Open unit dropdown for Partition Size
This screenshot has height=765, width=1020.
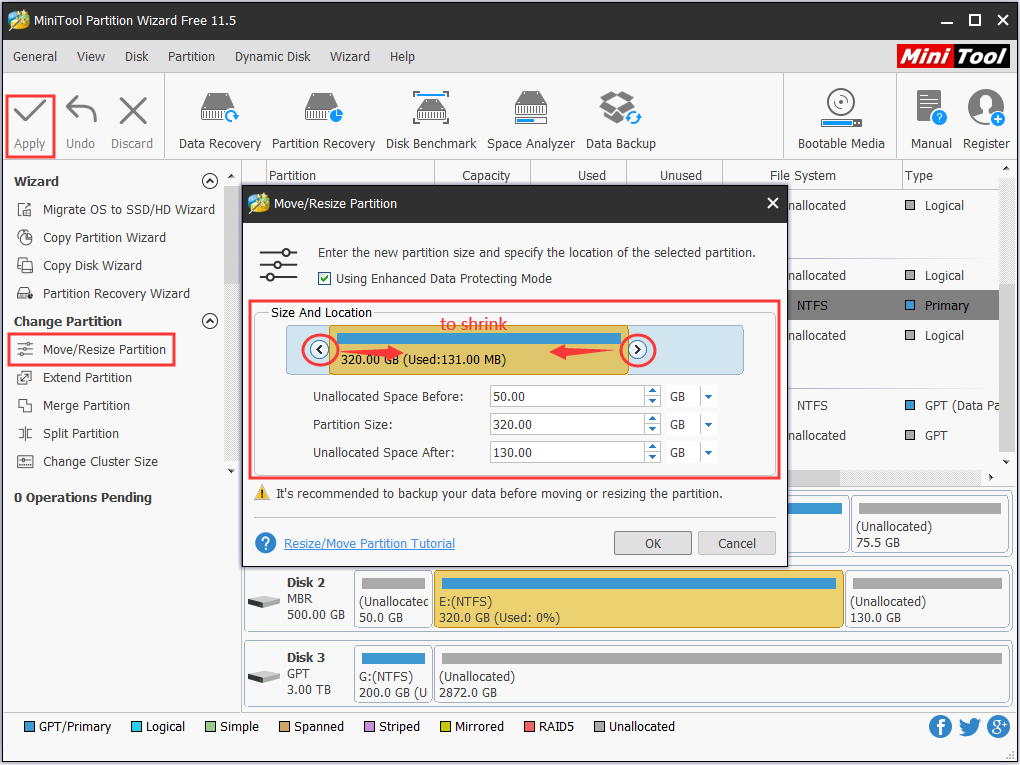(x=708, y=424)
